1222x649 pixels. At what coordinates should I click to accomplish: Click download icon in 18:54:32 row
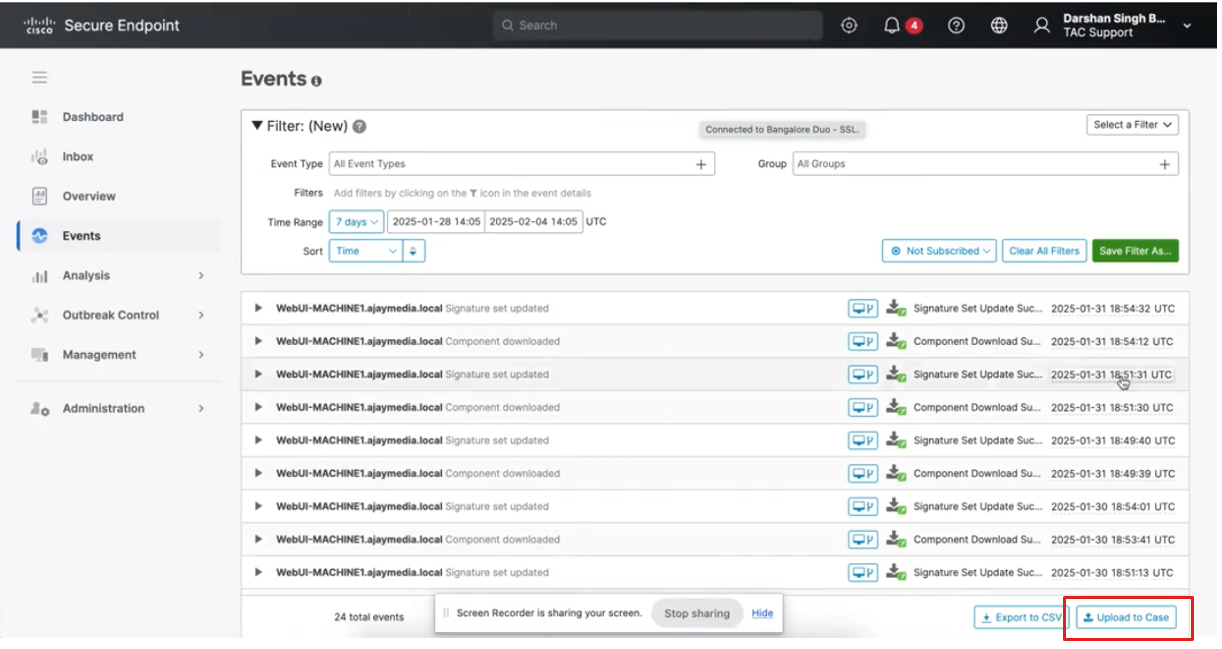[895, 309]
